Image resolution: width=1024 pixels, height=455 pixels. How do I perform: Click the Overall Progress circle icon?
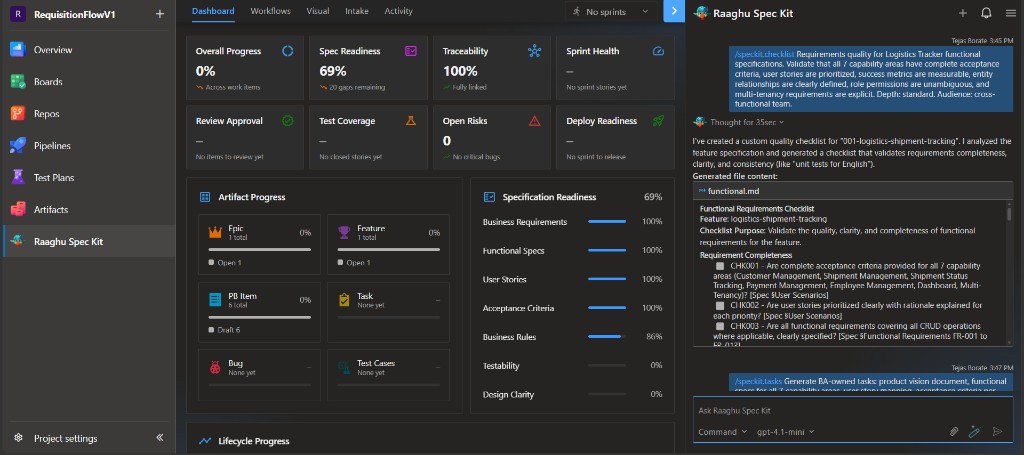coord(287,51)
